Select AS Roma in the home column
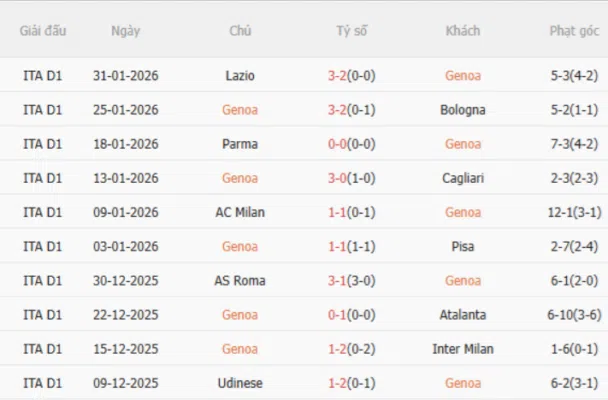 tap(240, 280)
